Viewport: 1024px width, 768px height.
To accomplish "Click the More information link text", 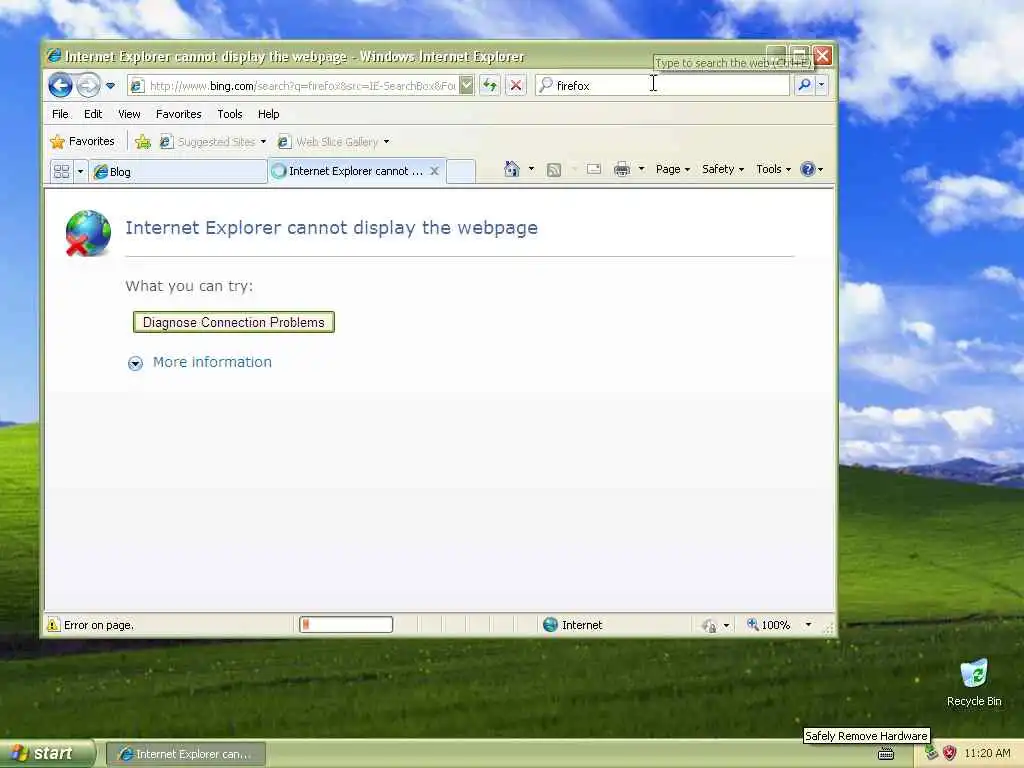I will (x=212, y=362).
